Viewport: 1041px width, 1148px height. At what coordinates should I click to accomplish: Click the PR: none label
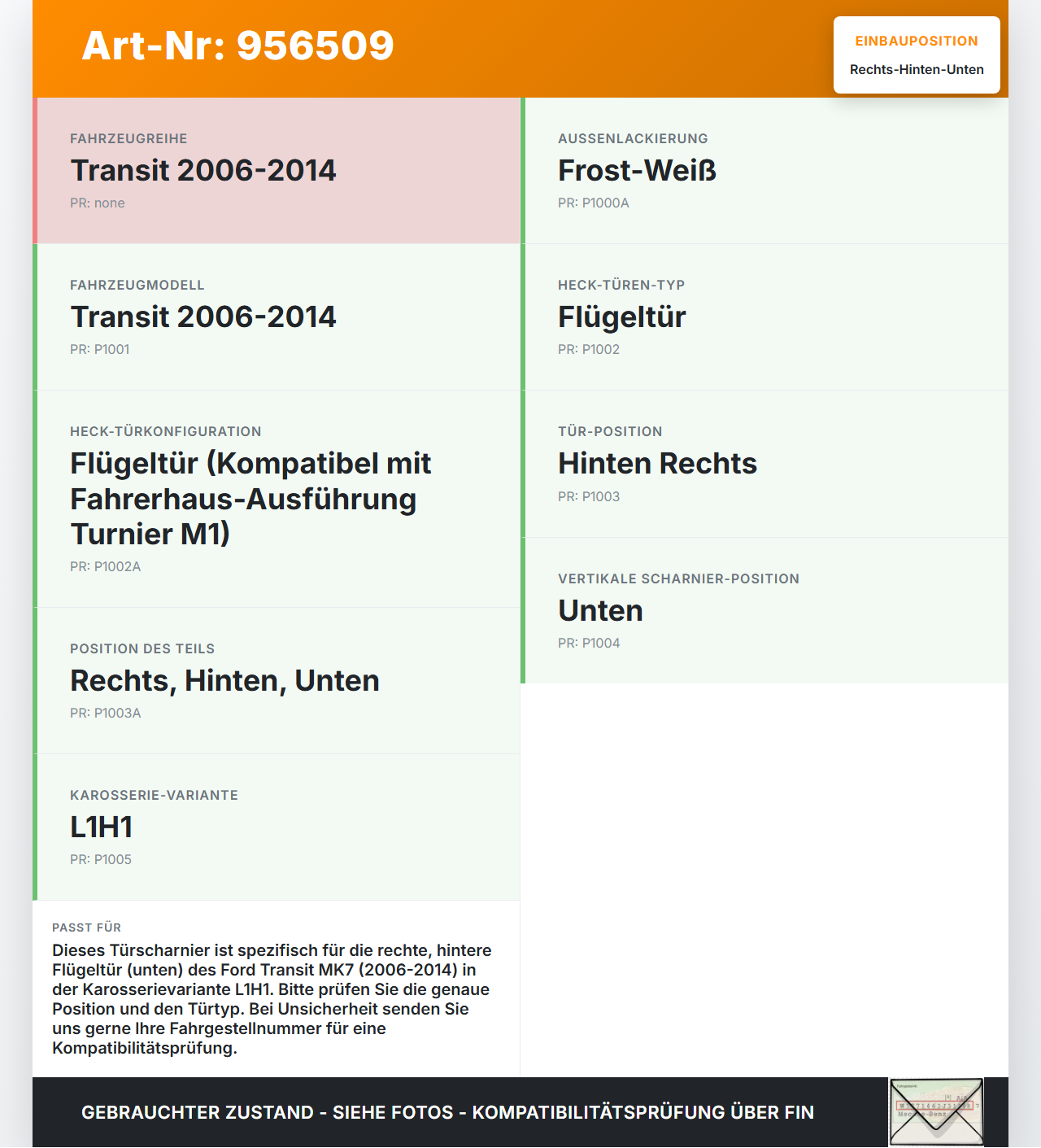tap(97, 203)
